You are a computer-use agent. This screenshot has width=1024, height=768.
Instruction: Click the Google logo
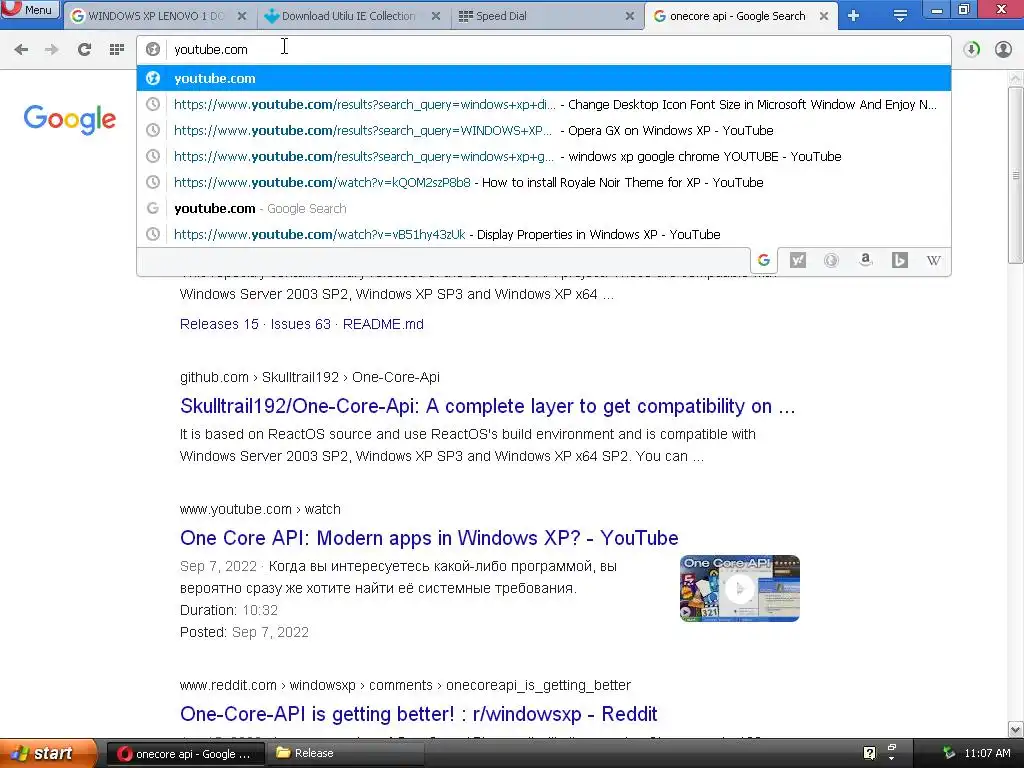point(70,120)
